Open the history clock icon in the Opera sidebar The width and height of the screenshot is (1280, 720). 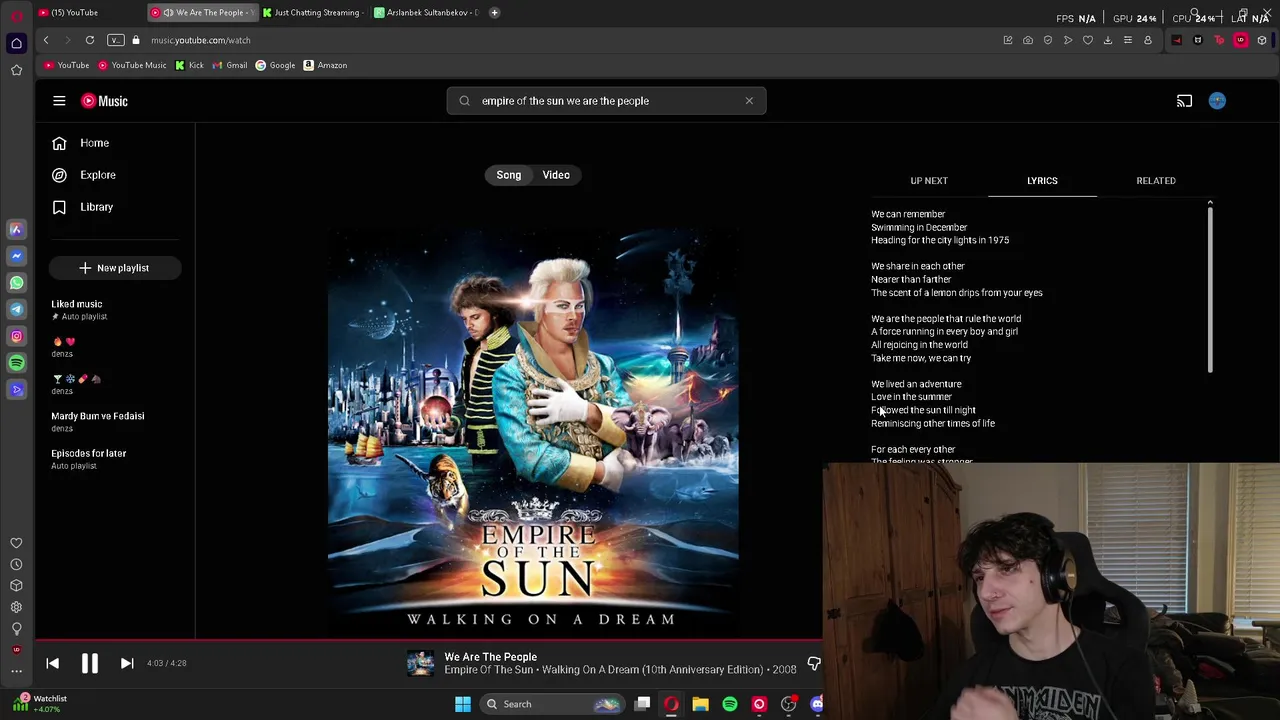16,564
